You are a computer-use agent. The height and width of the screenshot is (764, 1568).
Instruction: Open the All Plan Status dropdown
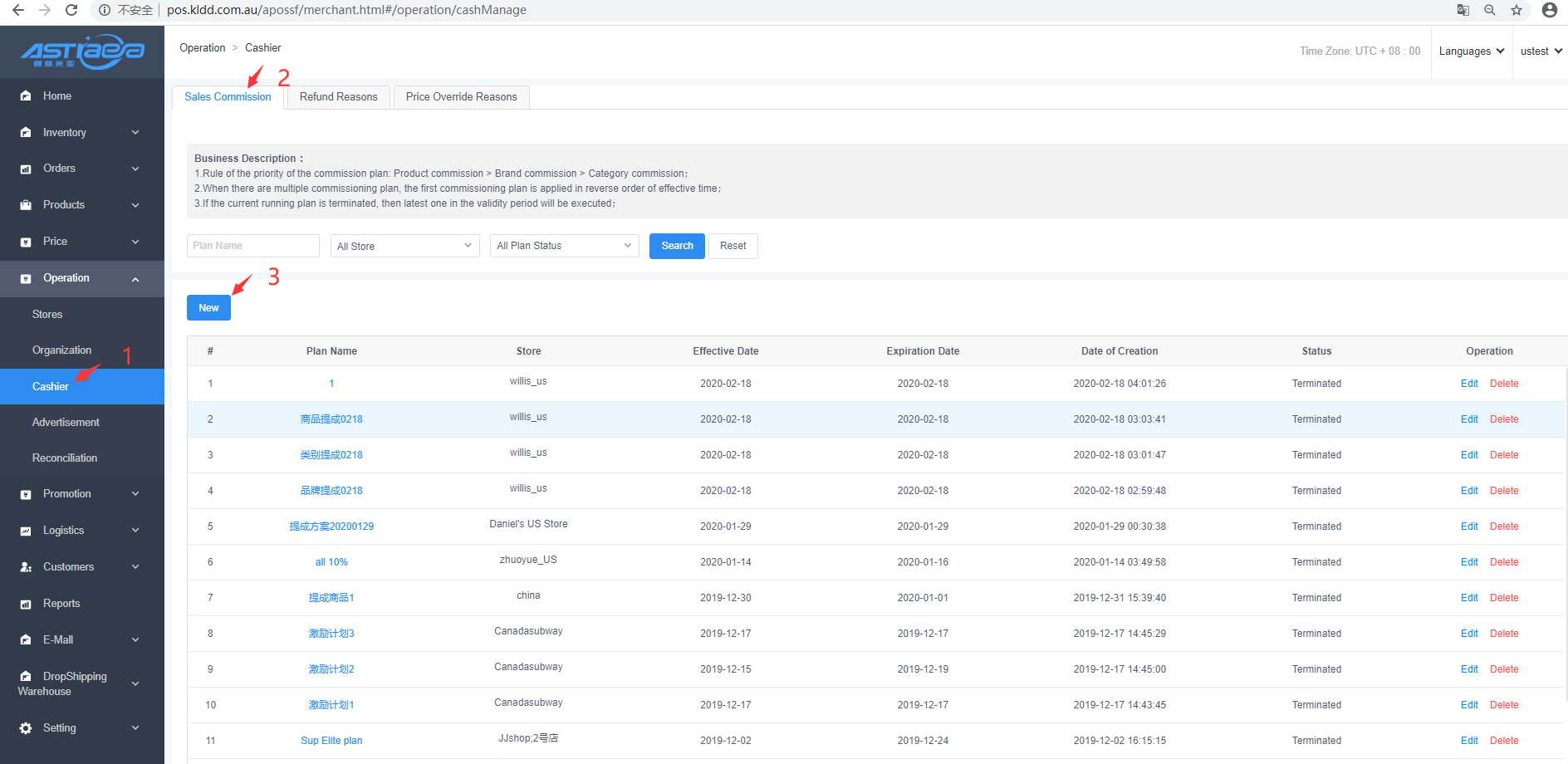(564, 246)
